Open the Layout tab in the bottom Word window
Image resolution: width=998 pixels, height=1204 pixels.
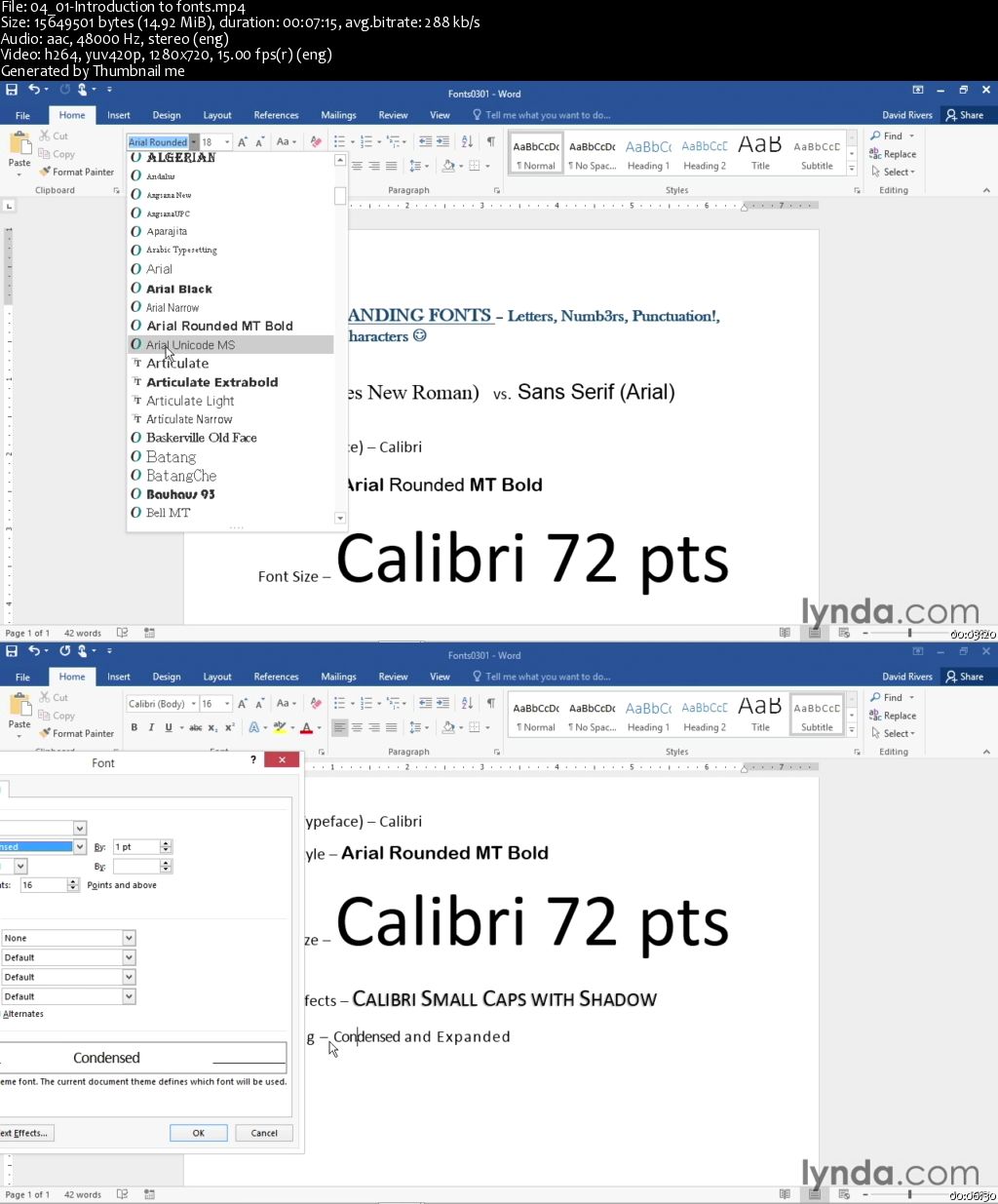click(x=217, y=677)
